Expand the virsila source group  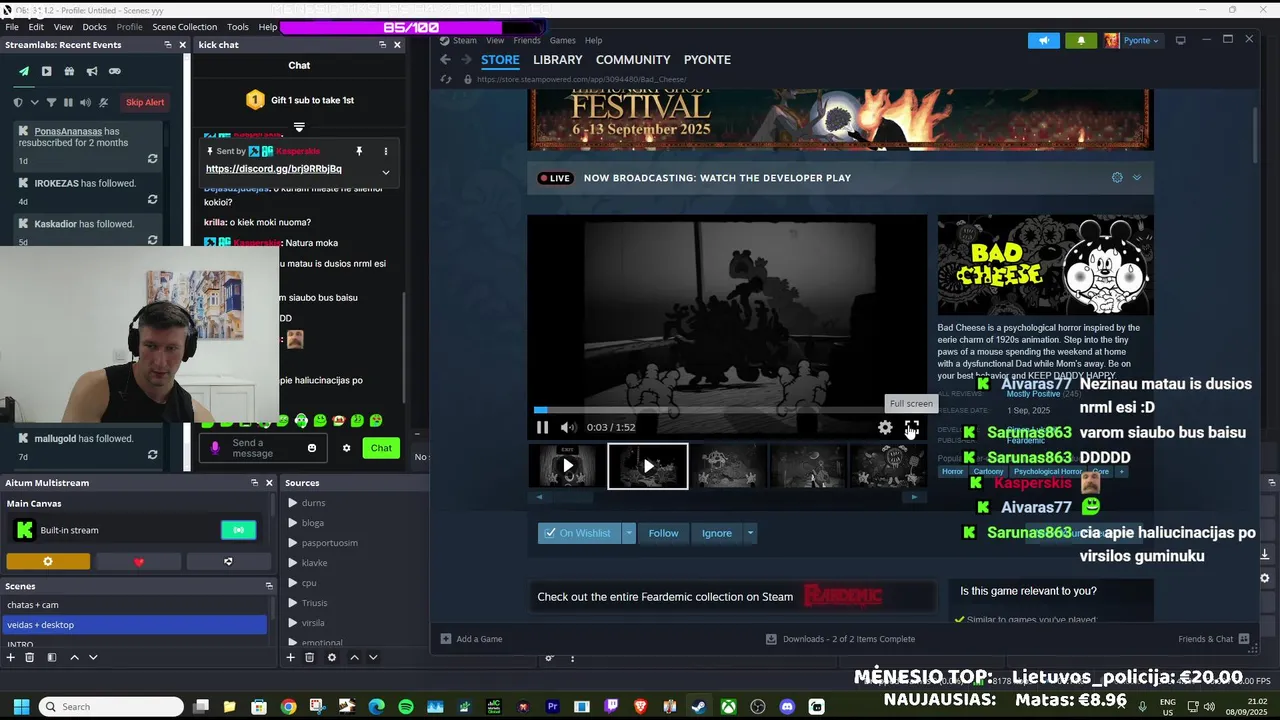pos(292,623)
